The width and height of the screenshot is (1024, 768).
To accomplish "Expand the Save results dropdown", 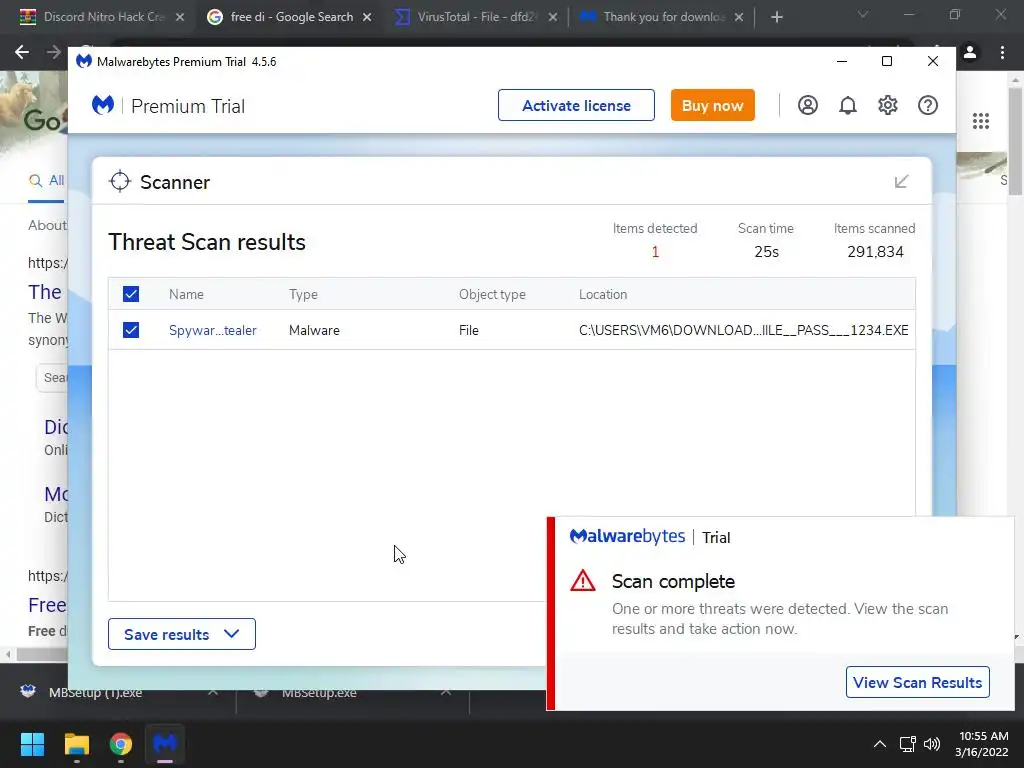I will point(182,634).
